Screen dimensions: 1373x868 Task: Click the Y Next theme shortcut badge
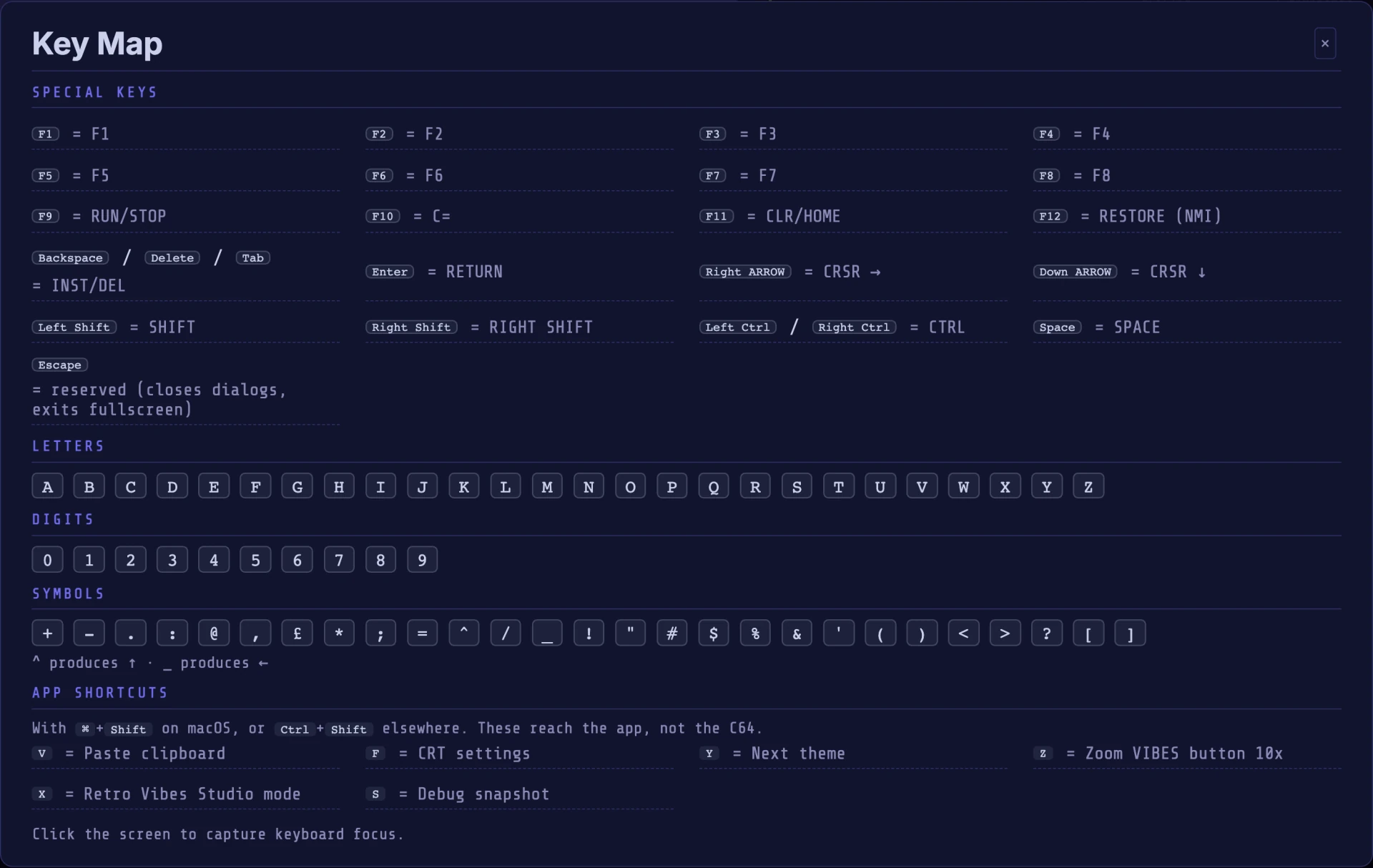[709, 753]
